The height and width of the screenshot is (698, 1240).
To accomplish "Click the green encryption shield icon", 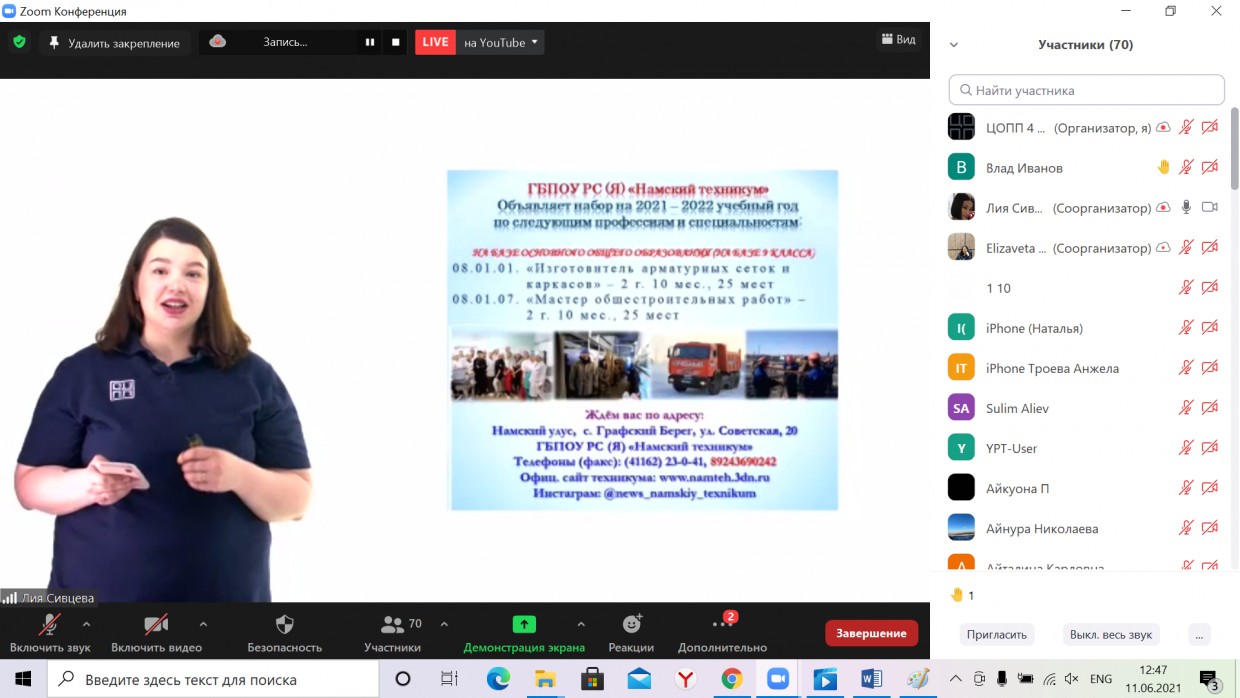I will [18, 43].
